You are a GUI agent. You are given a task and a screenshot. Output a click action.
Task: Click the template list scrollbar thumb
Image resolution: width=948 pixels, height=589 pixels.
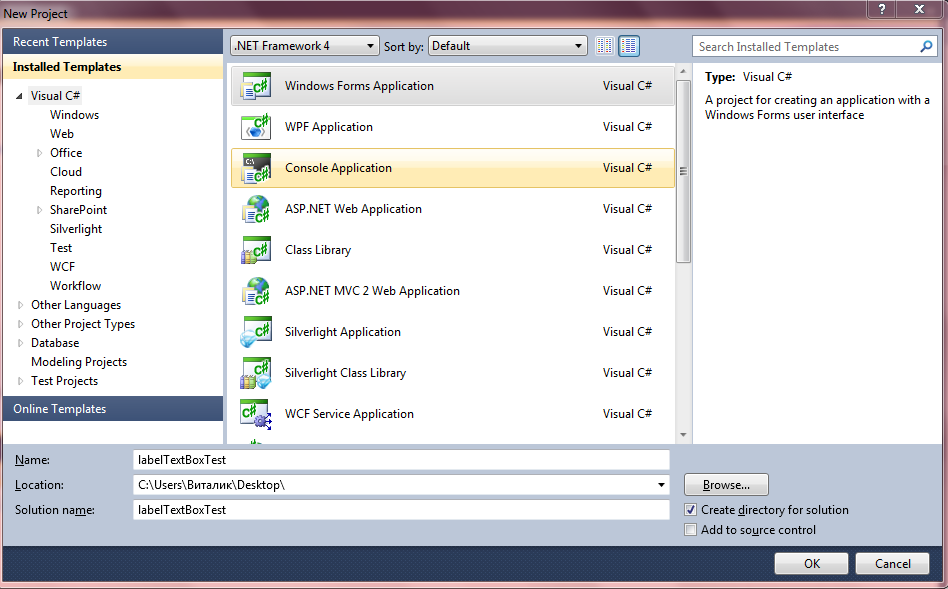[683, 171]
